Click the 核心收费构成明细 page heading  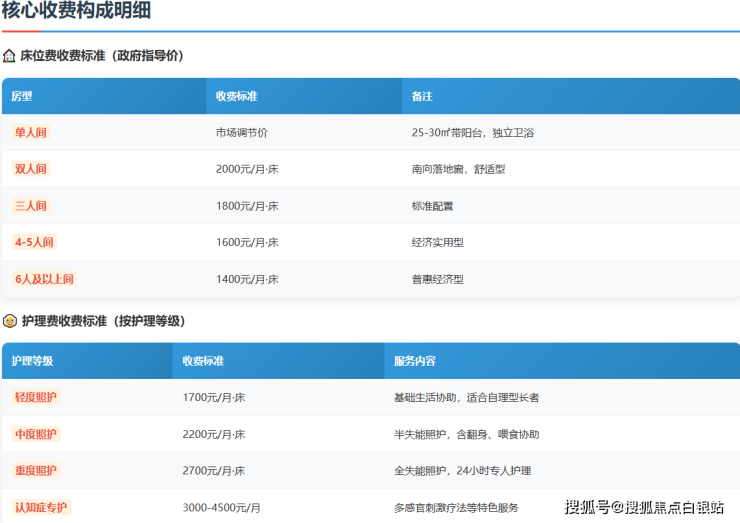(x=76, y=10)
